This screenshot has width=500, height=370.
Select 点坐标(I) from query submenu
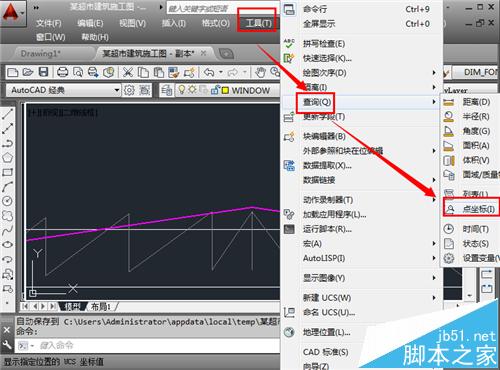[x=471, y=209]
